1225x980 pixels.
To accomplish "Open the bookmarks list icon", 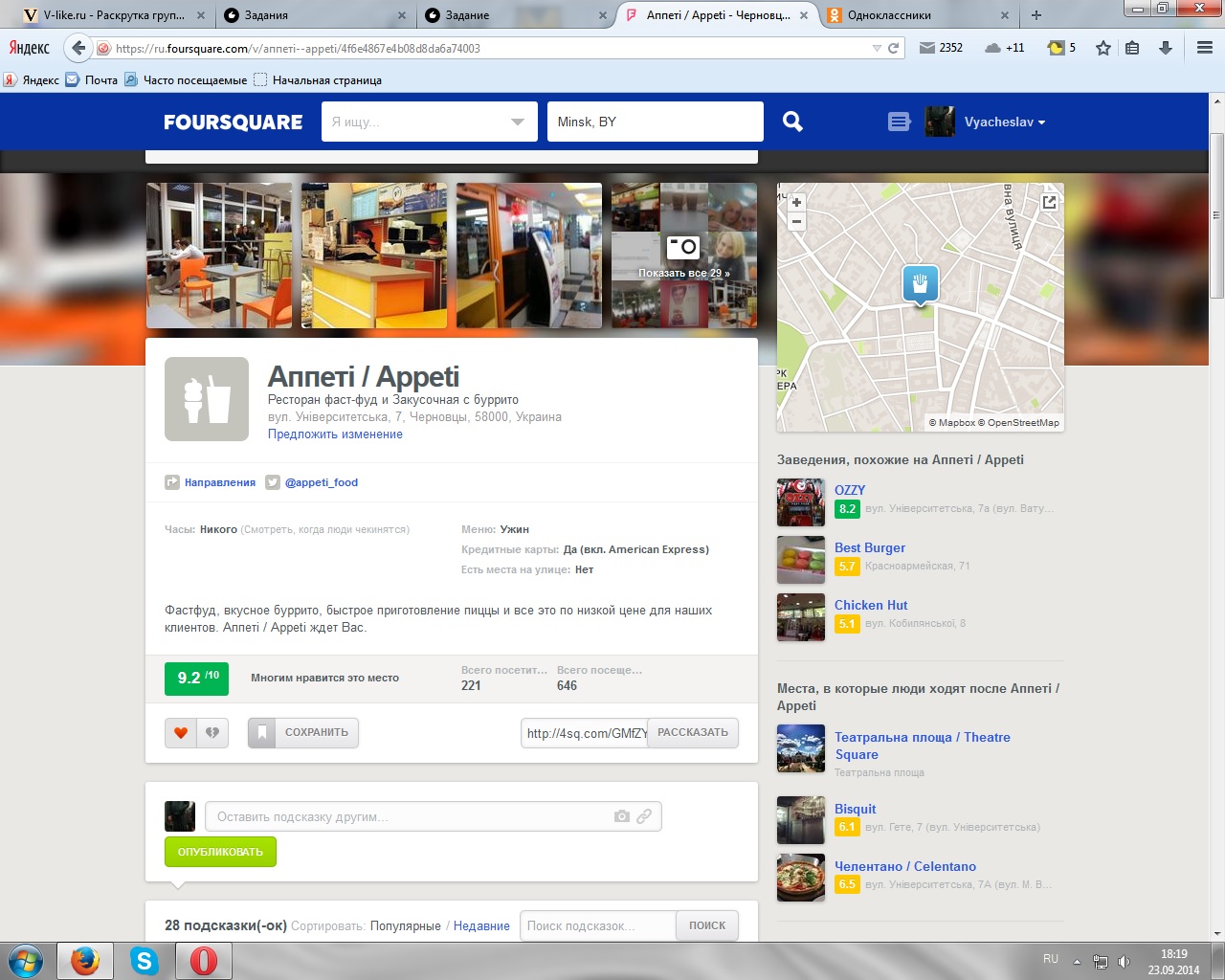I will pyautogui.click(x=1132, y=48).
